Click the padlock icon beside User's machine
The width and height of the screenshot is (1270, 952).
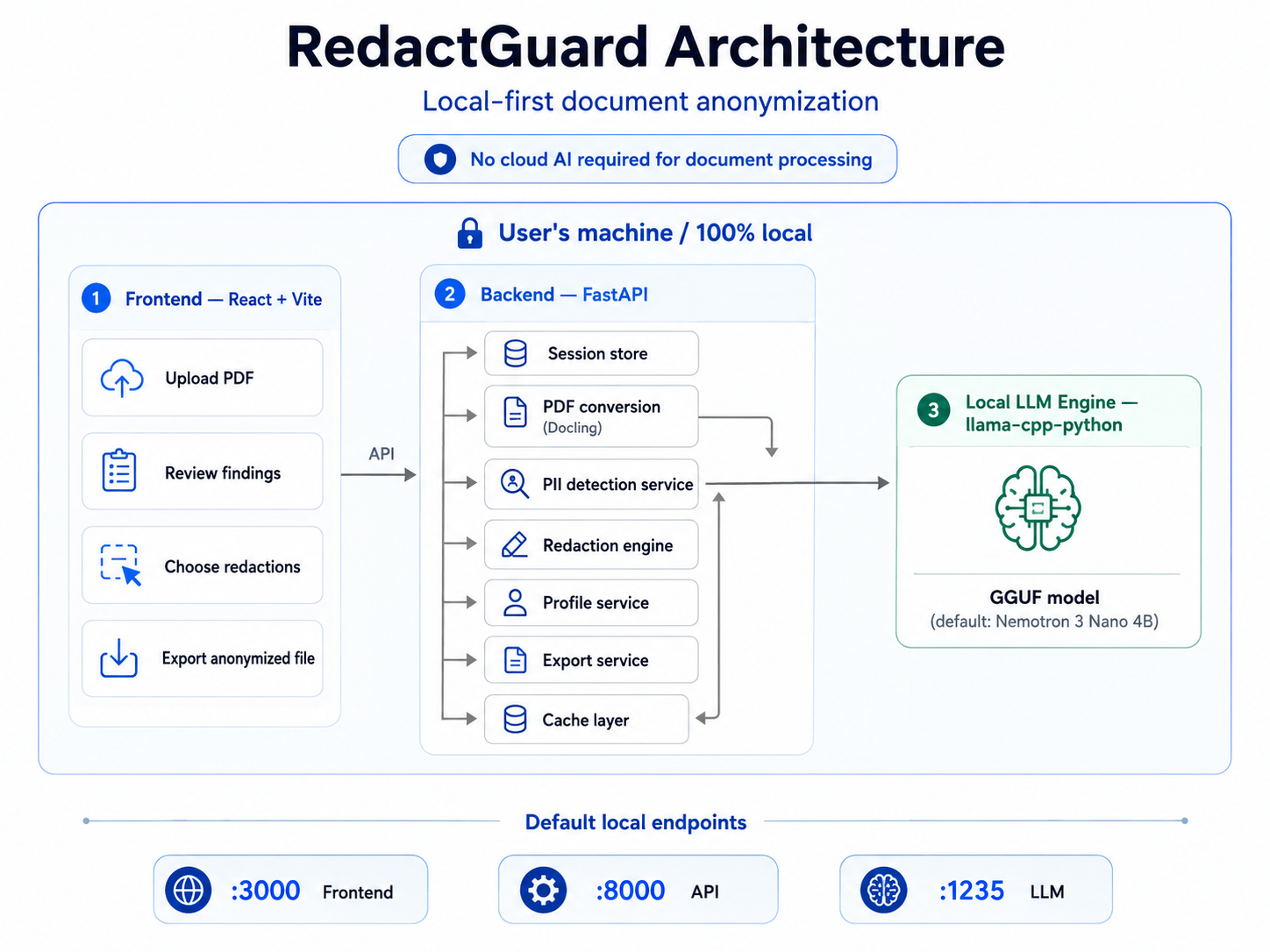470,233
